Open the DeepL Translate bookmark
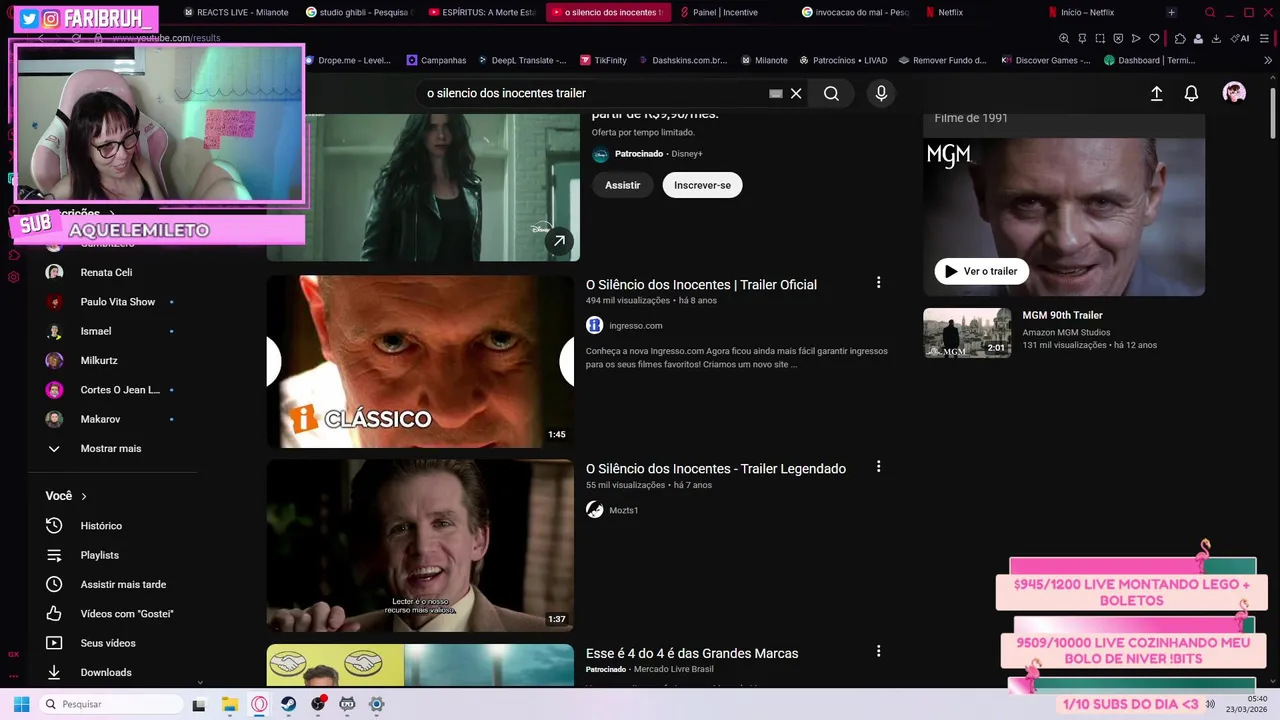This screenshot has height=720, width=1280. pyautogui.click(x=522, y=60)
